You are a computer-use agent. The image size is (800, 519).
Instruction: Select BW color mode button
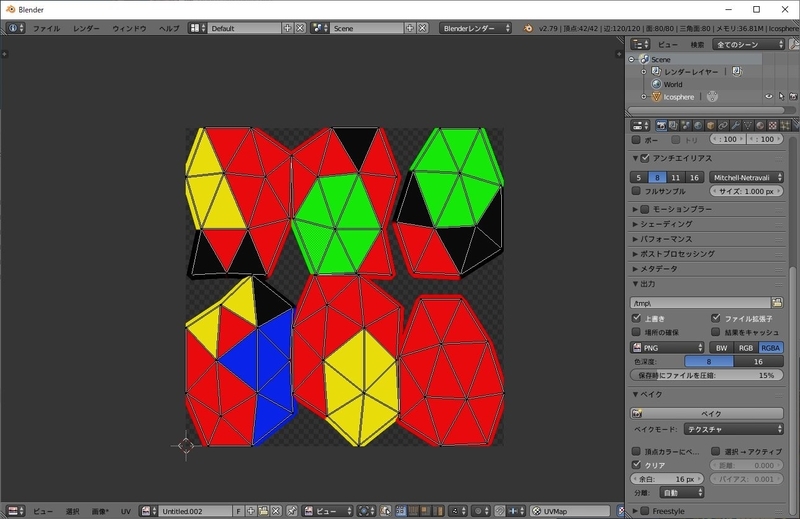coord(721,348)
